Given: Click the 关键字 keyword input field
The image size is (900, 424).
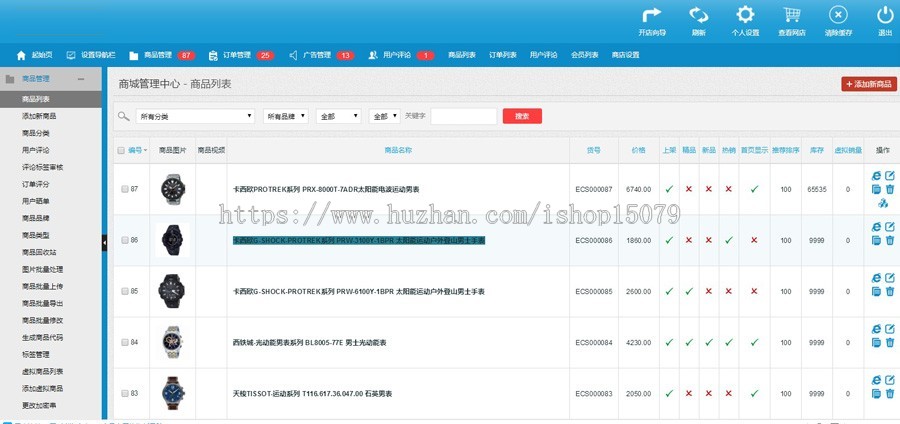Looking at the screenshot, I should [x=464, y=116].
